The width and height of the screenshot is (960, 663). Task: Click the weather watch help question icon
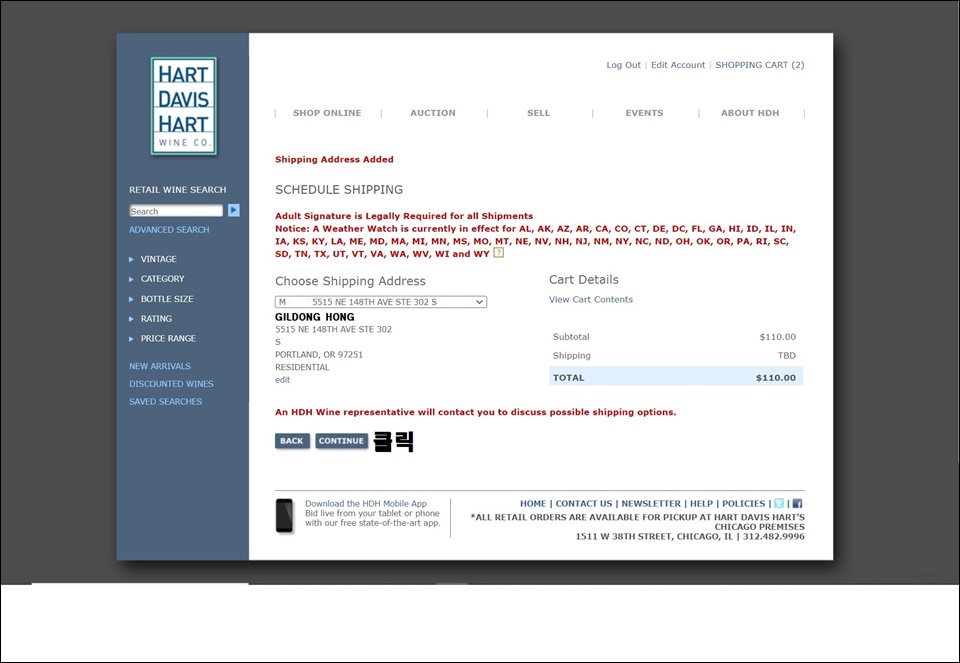coord(499,252)
